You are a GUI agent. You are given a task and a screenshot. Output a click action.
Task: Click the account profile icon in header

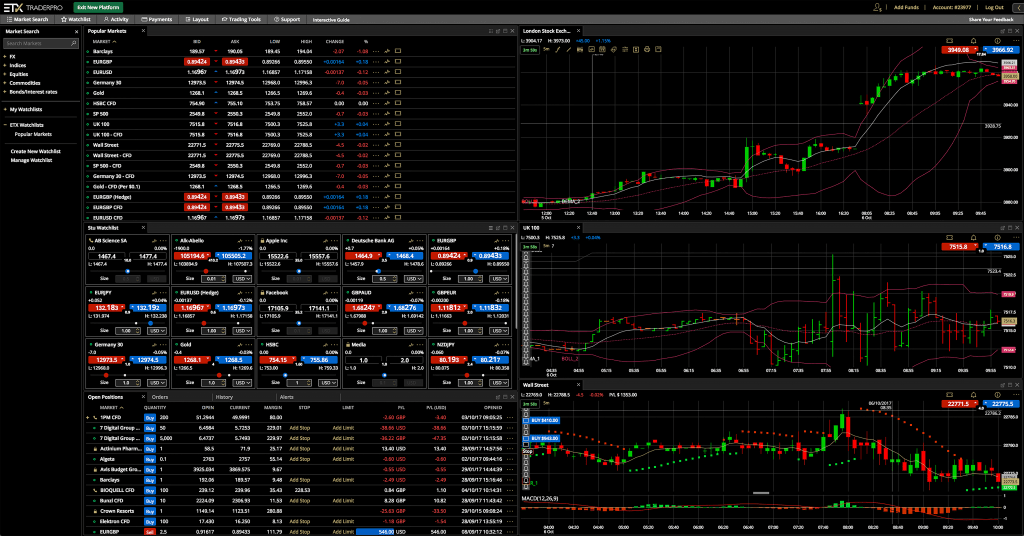pos(877,7)
